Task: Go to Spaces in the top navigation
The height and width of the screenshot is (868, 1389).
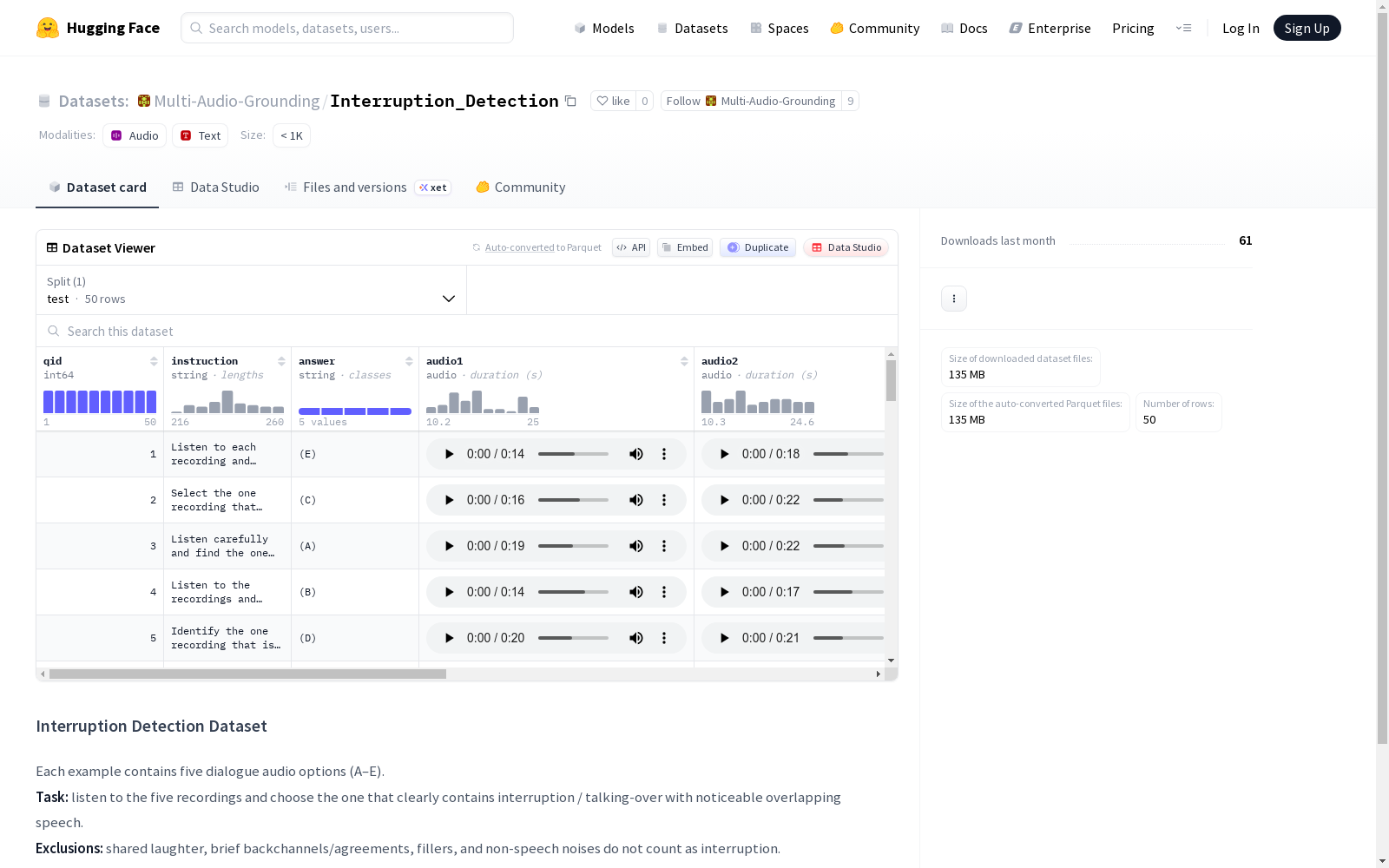Action: [780, 28]
